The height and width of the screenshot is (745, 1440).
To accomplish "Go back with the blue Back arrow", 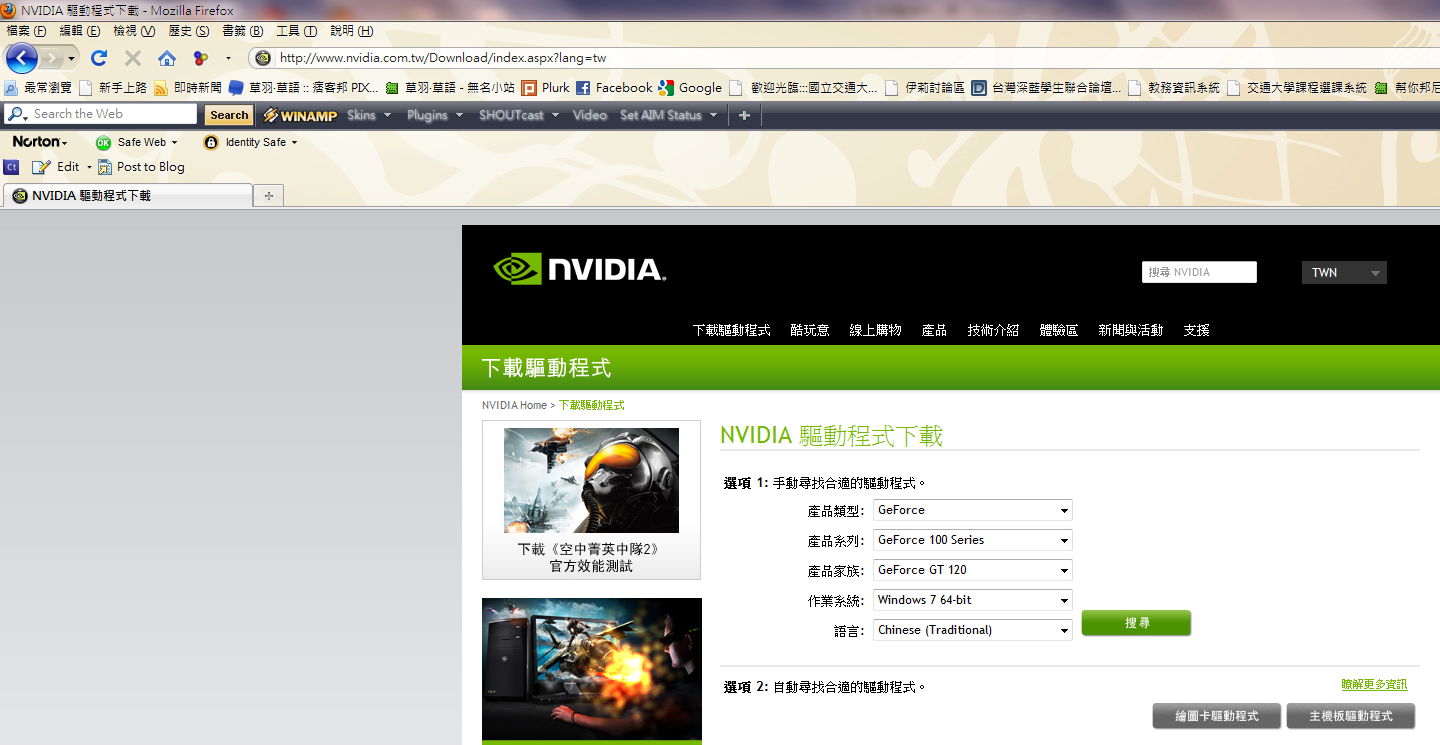I will click(x=21, y=58).
